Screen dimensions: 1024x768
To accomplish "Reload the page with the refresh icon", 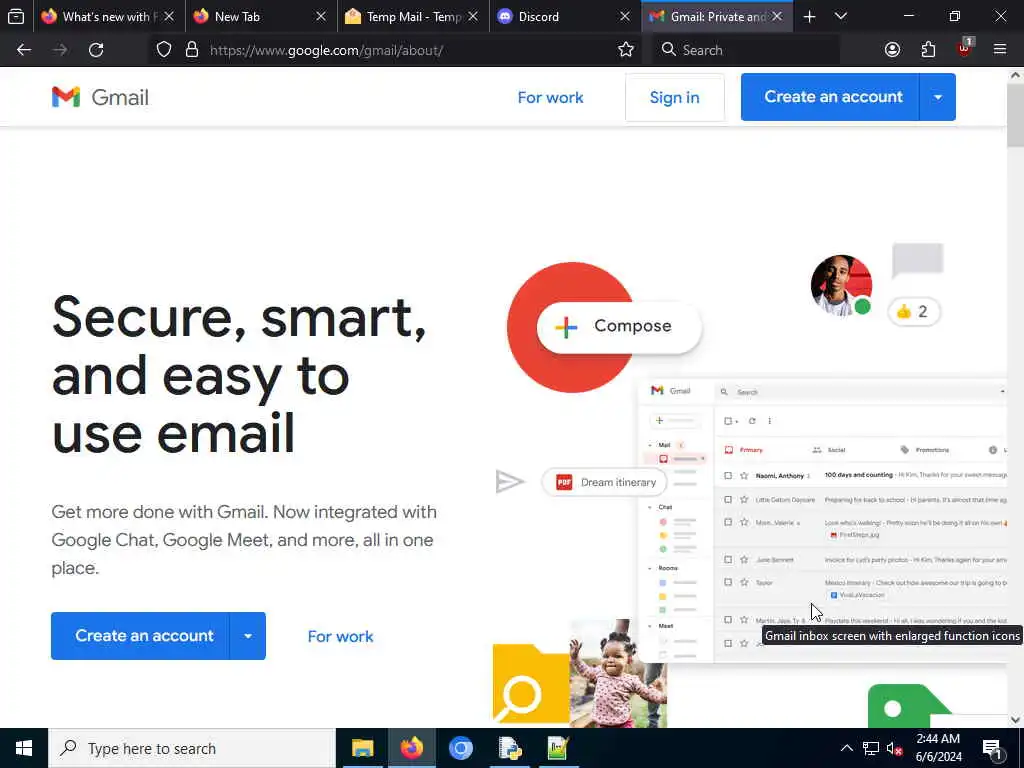I will pyautogui.click(x=96, y=50).
